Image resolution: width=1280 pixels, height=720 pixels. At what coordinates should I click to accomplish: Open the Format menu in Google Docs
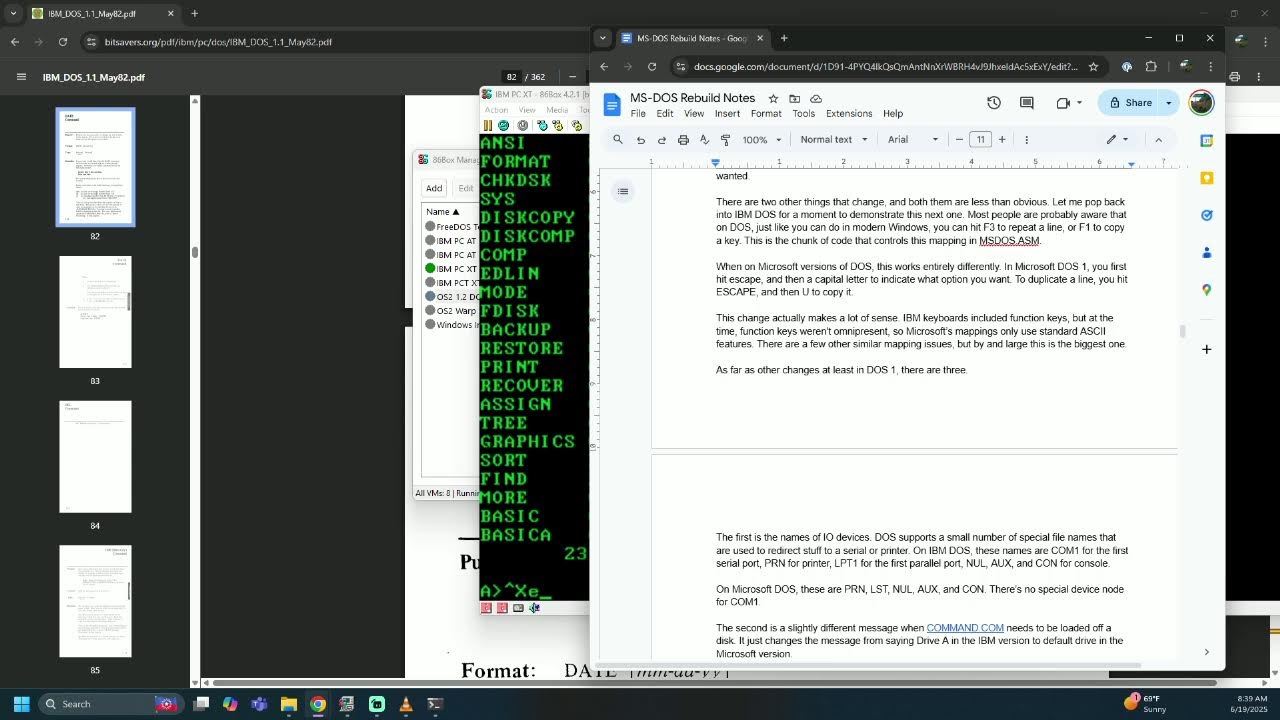766,114
